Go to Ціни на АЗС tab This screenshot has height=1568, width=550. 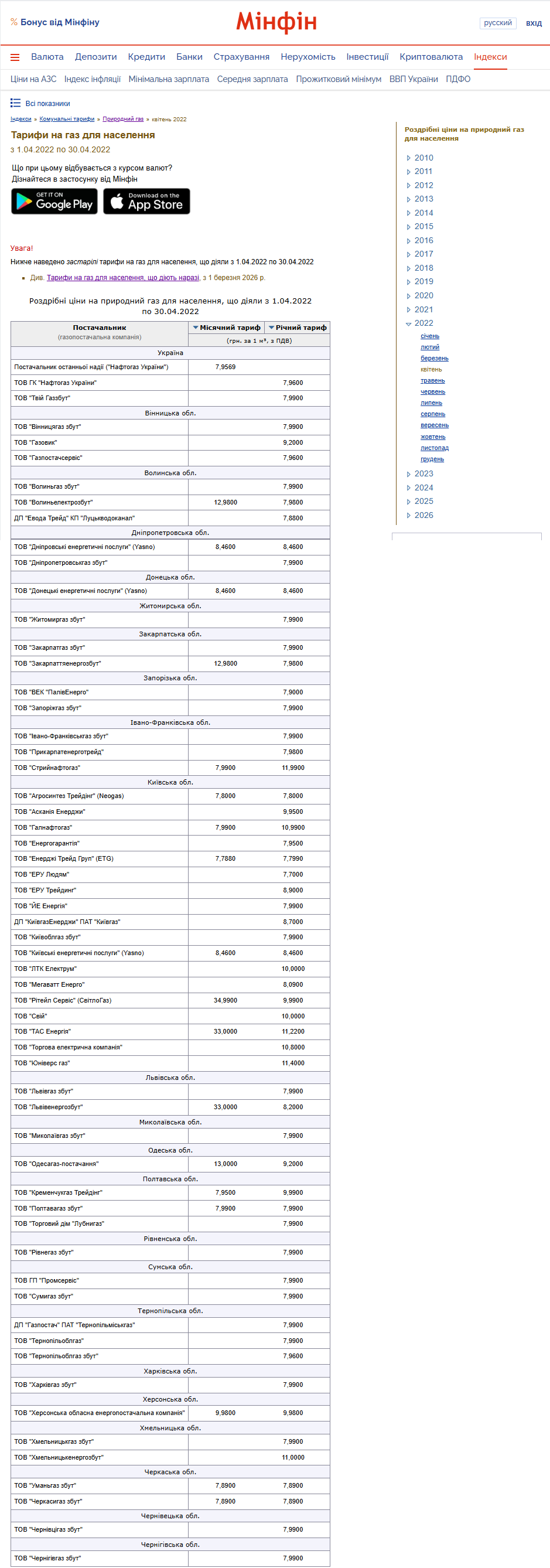click(33, 79)
